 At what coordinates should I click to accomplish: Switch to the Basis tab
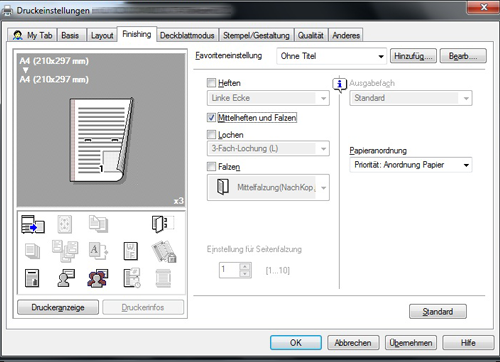tap(72, 35)
